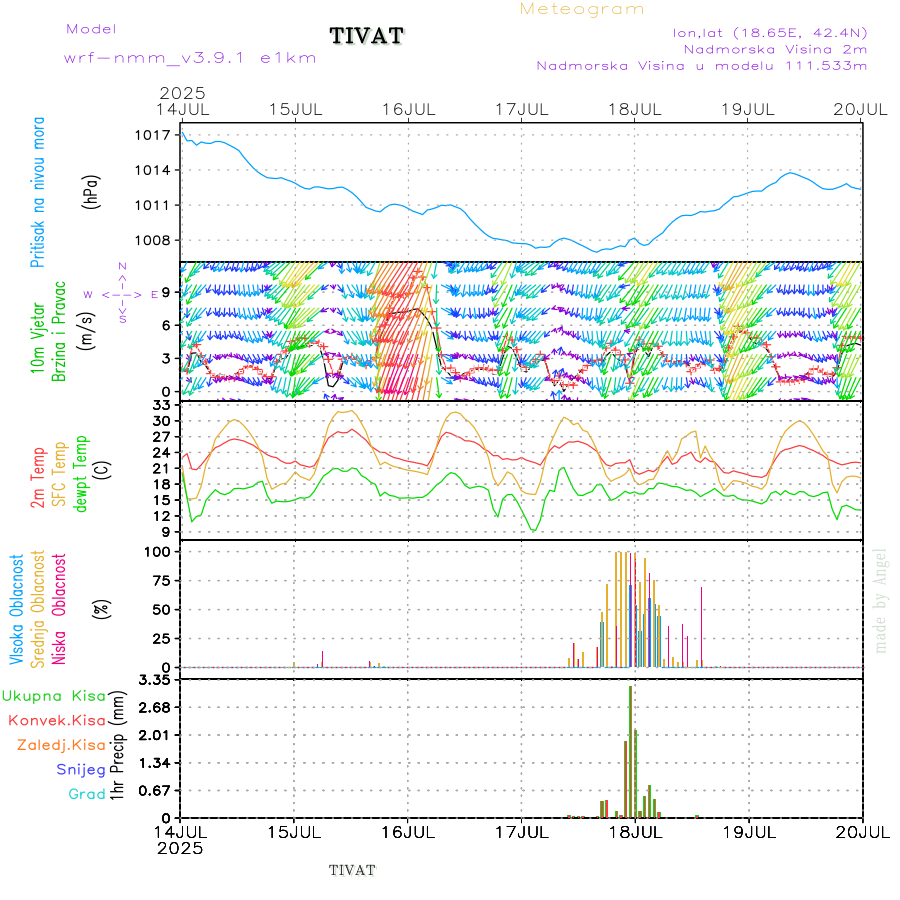The height and width of the screenshot is (900, 900).
Task: Select "Nadmorska Visina u modelu 111.533m" text
Action: [x=701, y=65]
